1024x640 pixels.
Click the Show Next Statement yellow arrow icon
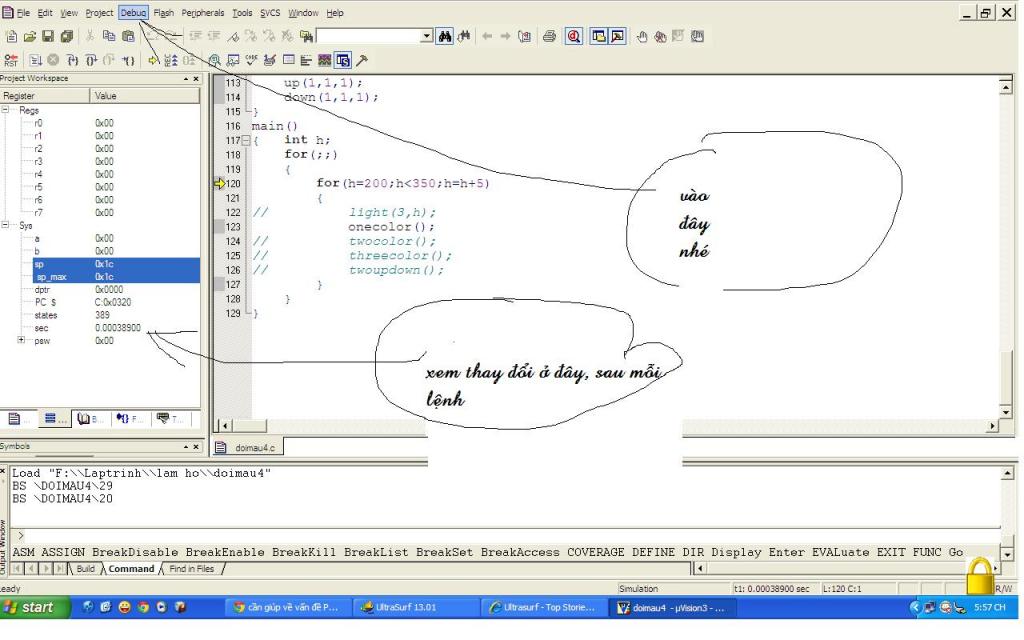point(155,59)
